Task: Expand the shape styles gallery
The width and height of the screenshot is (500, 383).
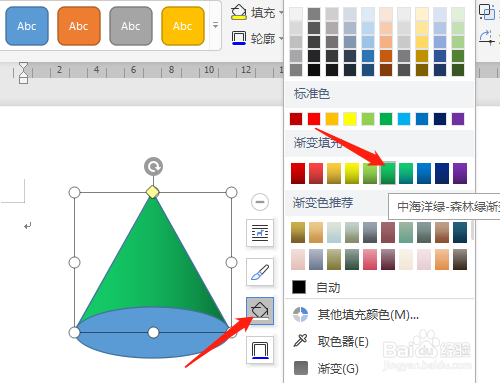Action: 215,25
